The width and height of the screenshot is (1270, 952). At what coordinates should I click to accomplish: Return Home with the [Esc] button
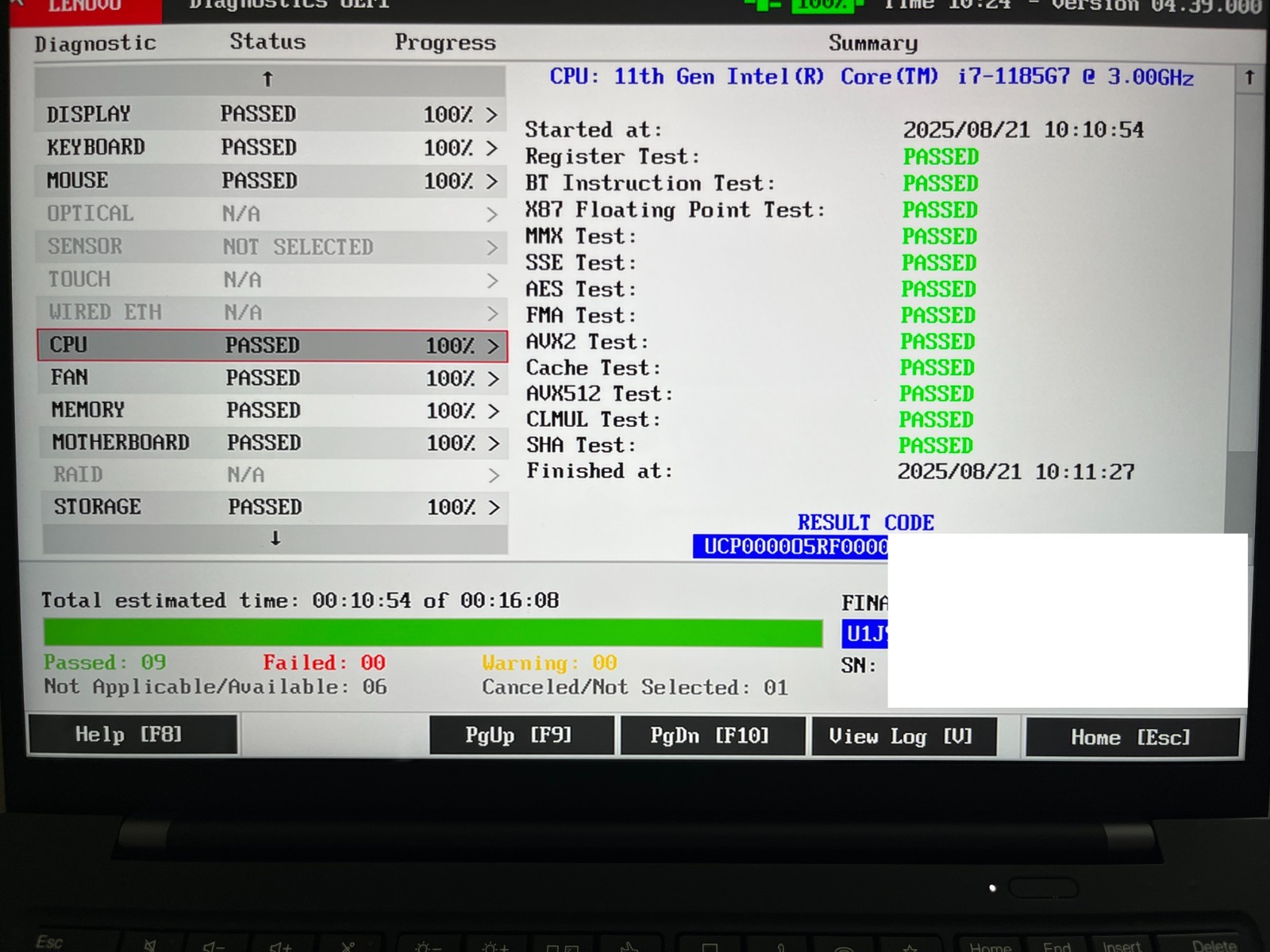pos(1132,737)
